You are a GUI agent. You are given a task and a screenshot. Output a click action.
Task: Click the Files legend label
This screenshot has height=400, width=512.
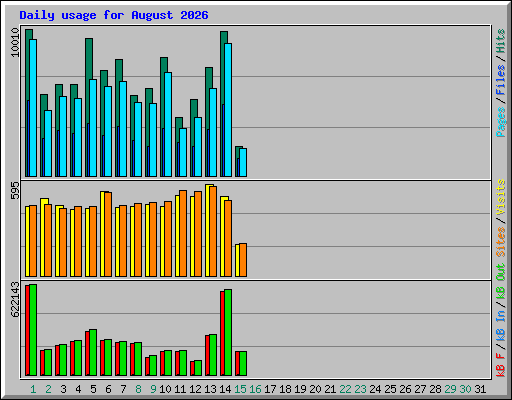pyautogui.click(x=501, y=80)
